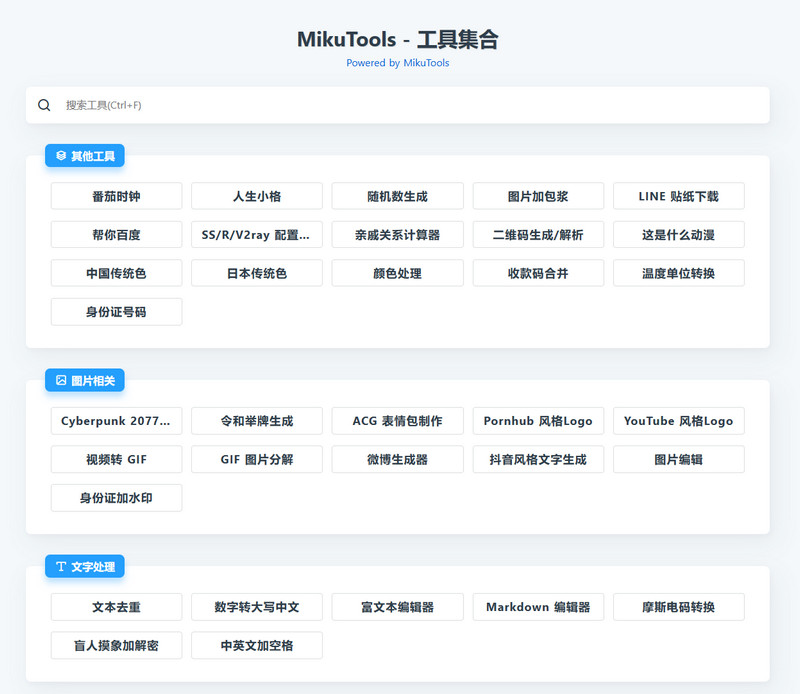Open the 图片编辑 tool
This screenshot has height=694, width=800.
[678, 460]
